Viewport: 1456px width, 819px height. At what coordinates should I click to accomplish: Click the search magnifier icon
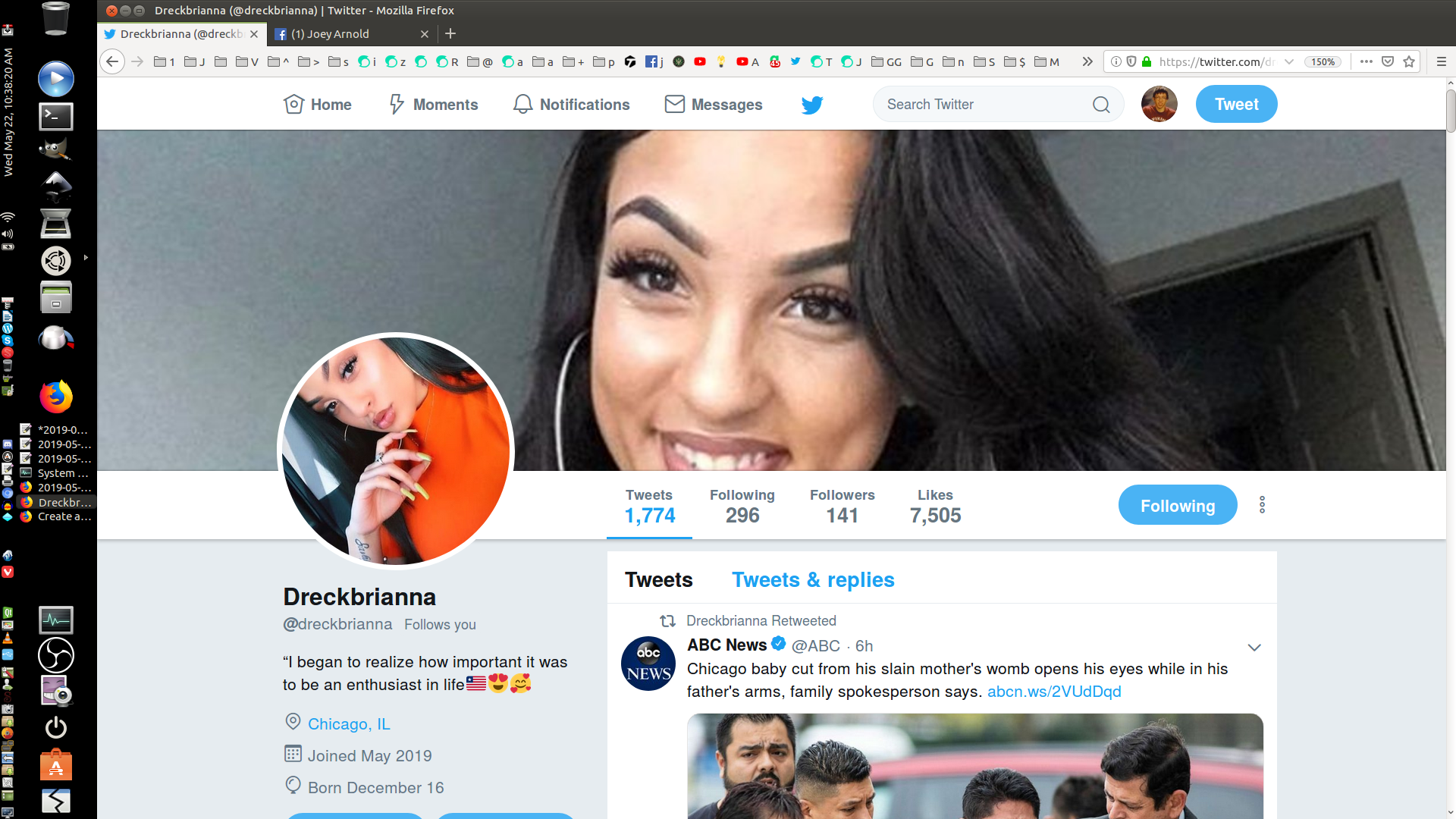point(1101,105)
